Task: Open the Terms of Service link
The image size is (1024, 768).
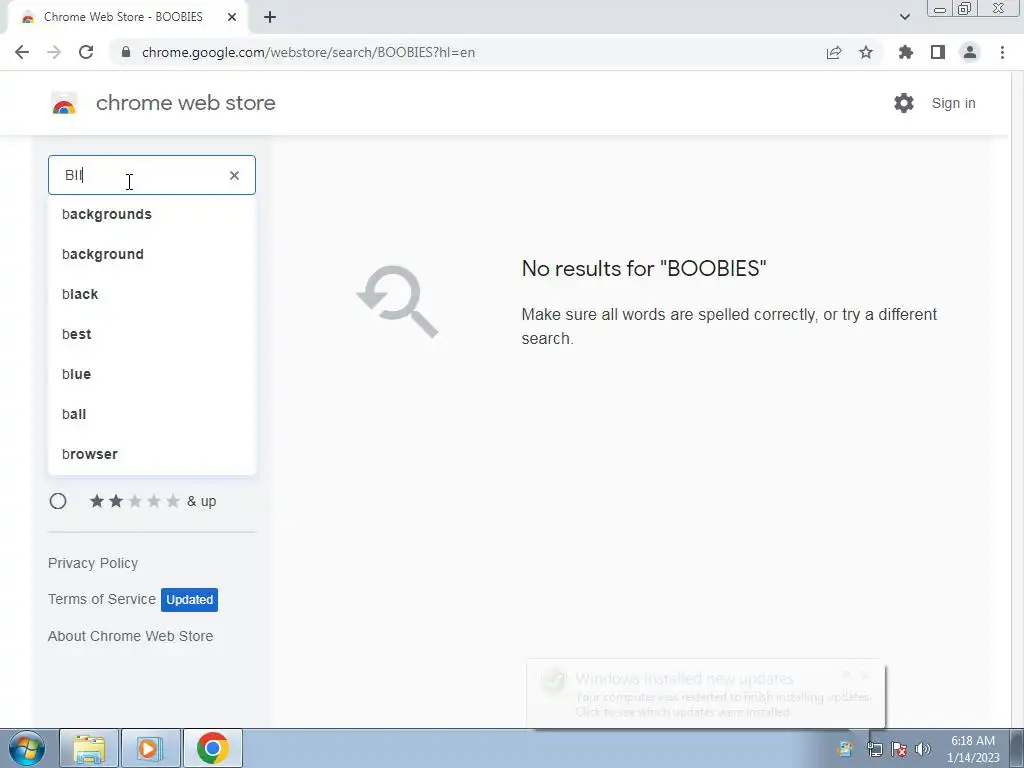Action: [102, 599]
